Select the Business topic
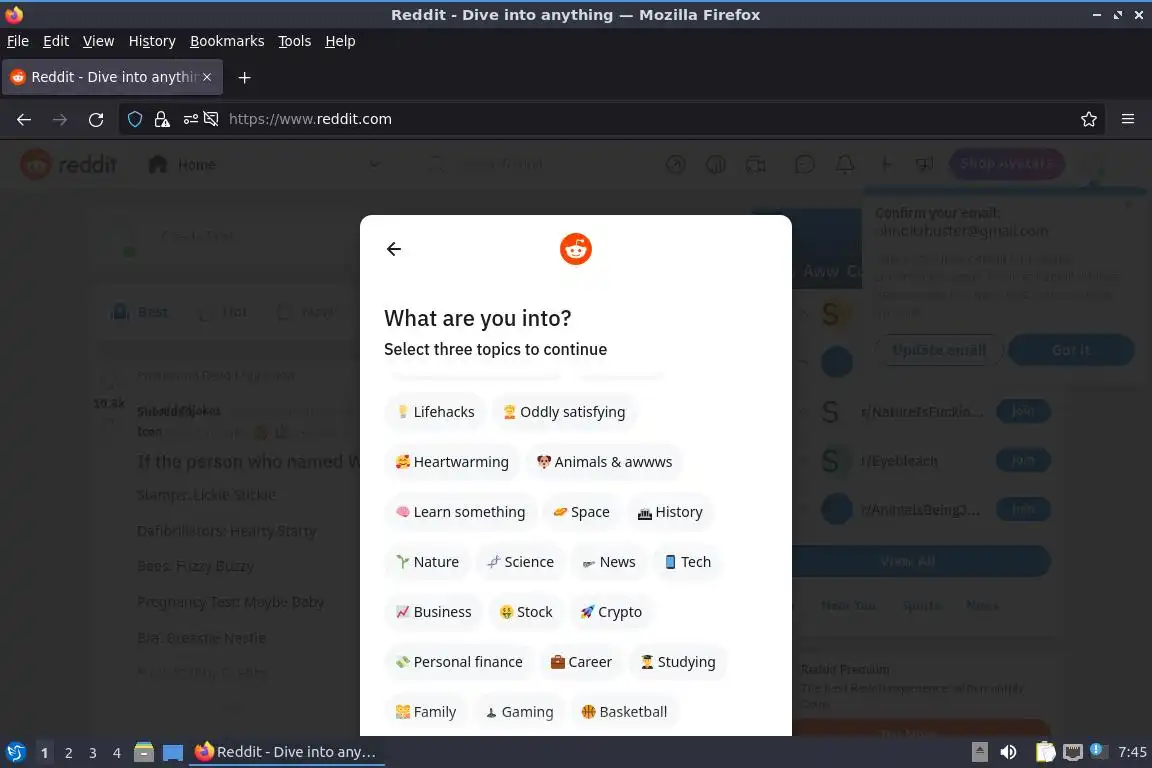Image resolution: width=1152 pixels, height=768 pixels. tap(433, 612)
